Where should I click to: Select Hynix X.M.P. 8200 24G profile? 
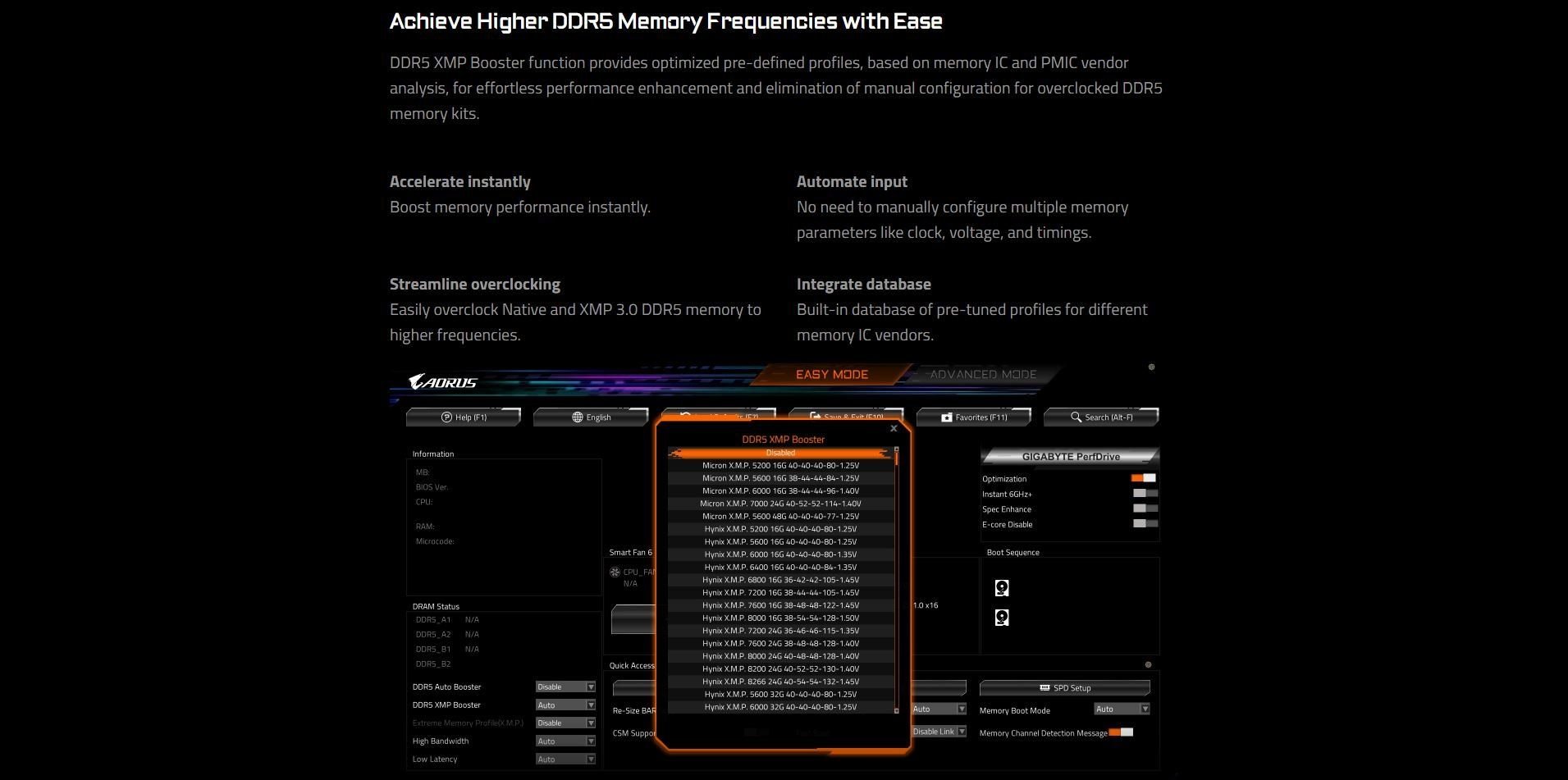[780, 668]
